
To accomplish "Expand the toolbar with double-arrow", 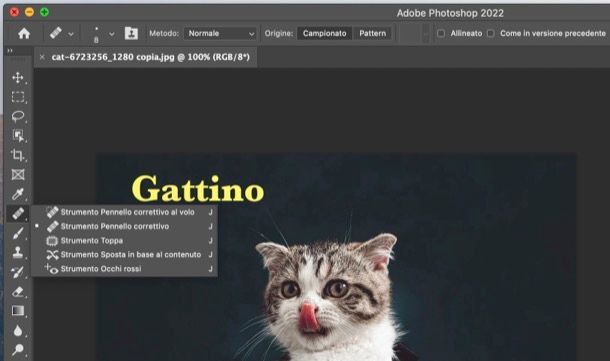I will (10, 51).
